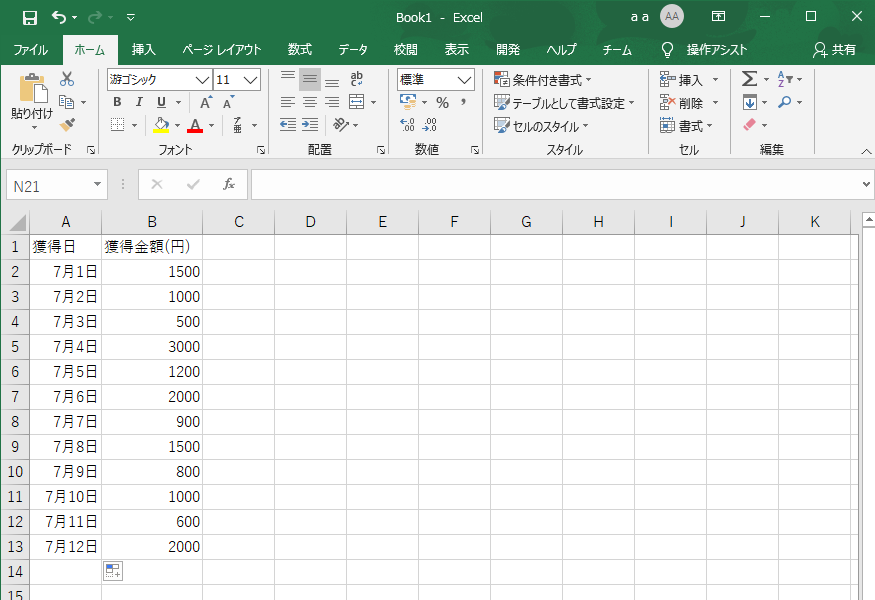Image resolution: width=875 pixels, height=600 pixels.
Task: Open the テーブルとして書式設定 dropdown
Action: [x=564, y=103]
